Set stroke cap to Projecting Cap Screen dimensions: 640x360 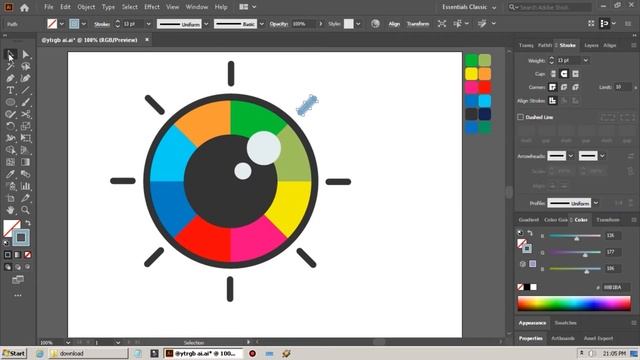coord(576,74)
